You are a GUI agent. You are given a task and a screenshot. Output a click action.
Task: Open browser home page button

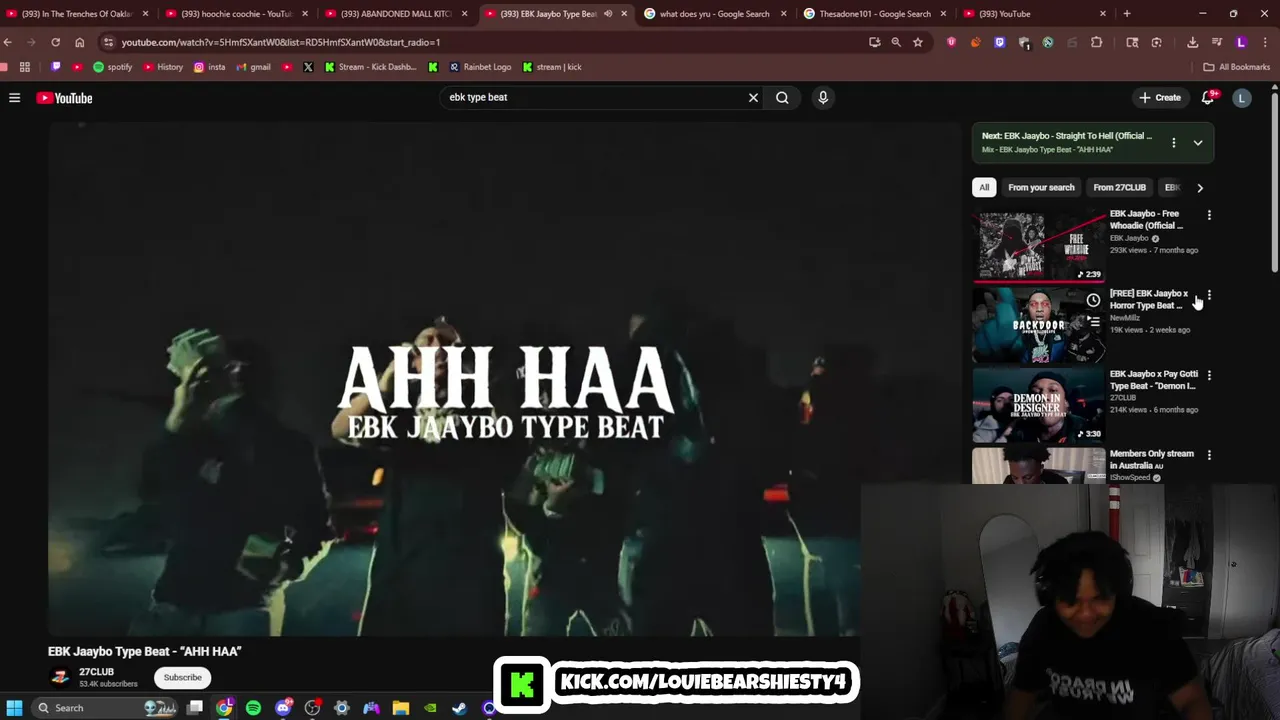pyautogui.click(x=80, y=42)
